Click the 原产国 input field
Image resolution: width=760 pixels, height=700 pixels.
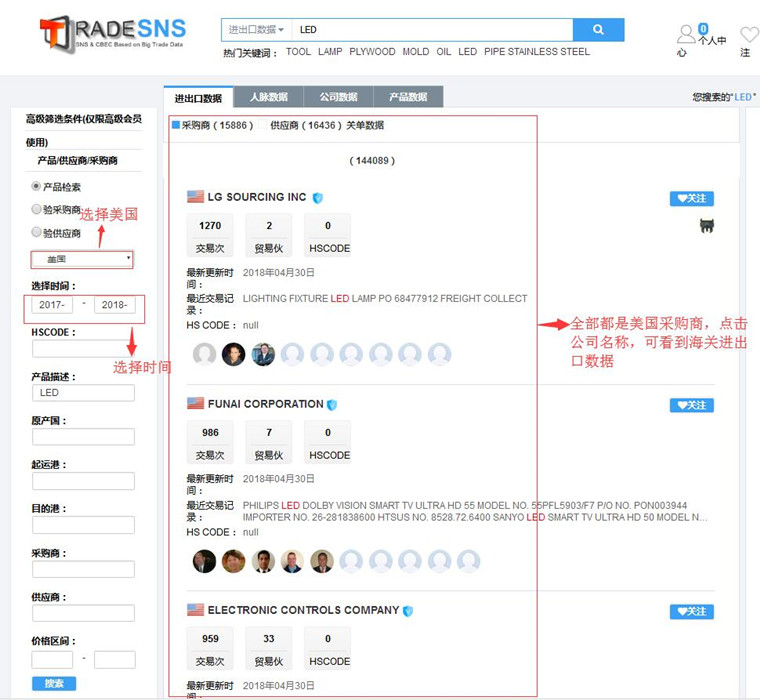click(83, 437)
